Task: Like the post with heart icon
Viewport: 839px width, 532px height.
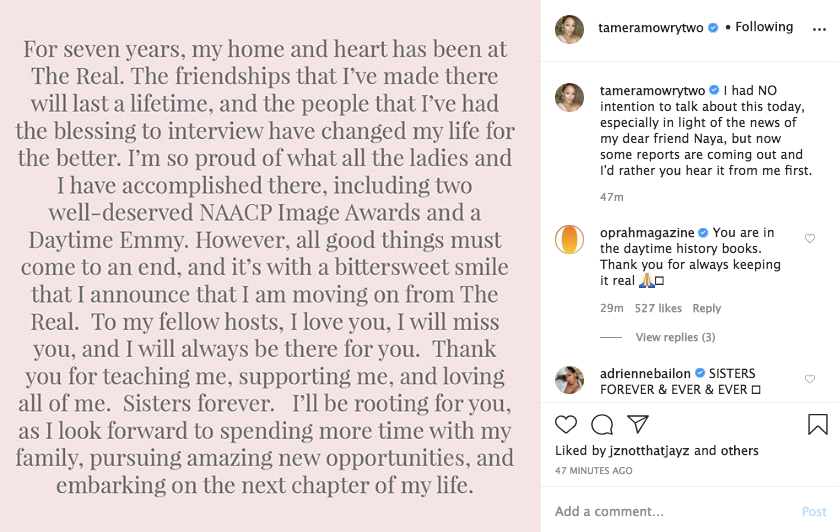Action: (566, 424)
